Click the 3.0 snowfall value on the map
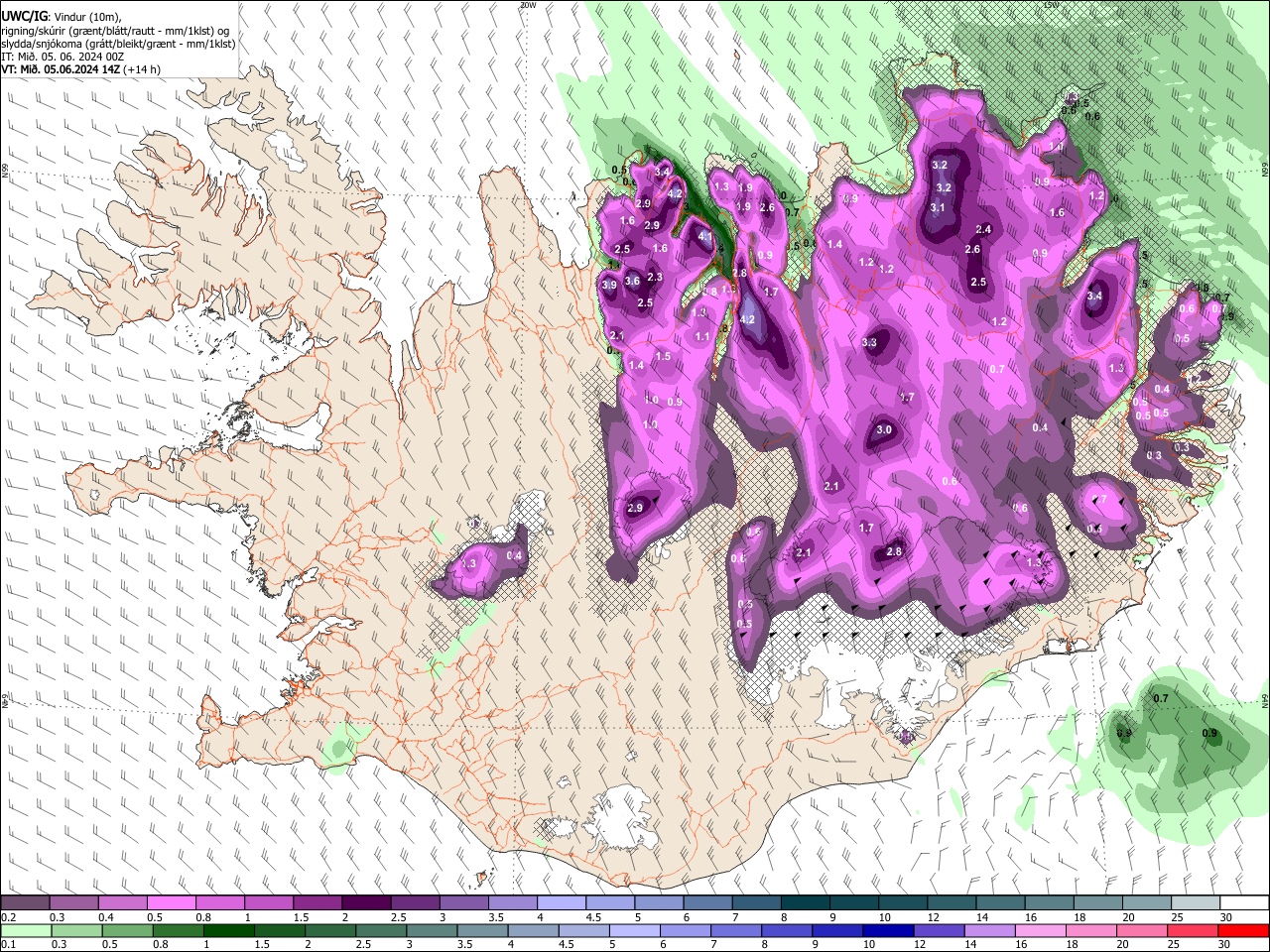Viewport: 1270px width, 952px height. point(884,429)
